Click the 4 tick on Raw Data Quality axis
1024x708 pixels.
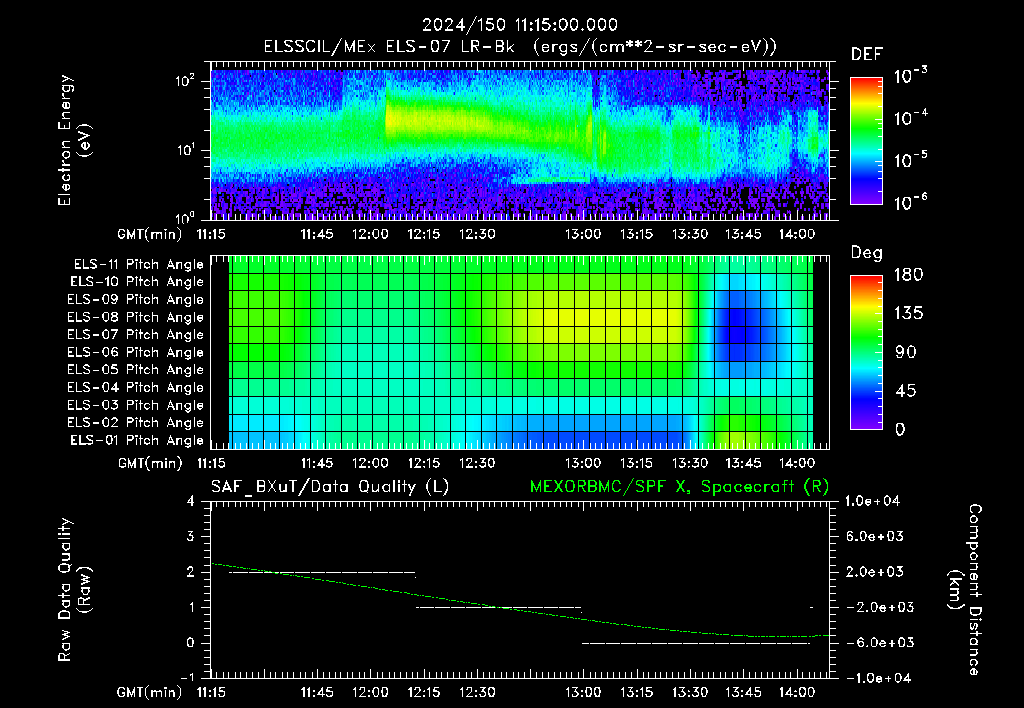191,501
